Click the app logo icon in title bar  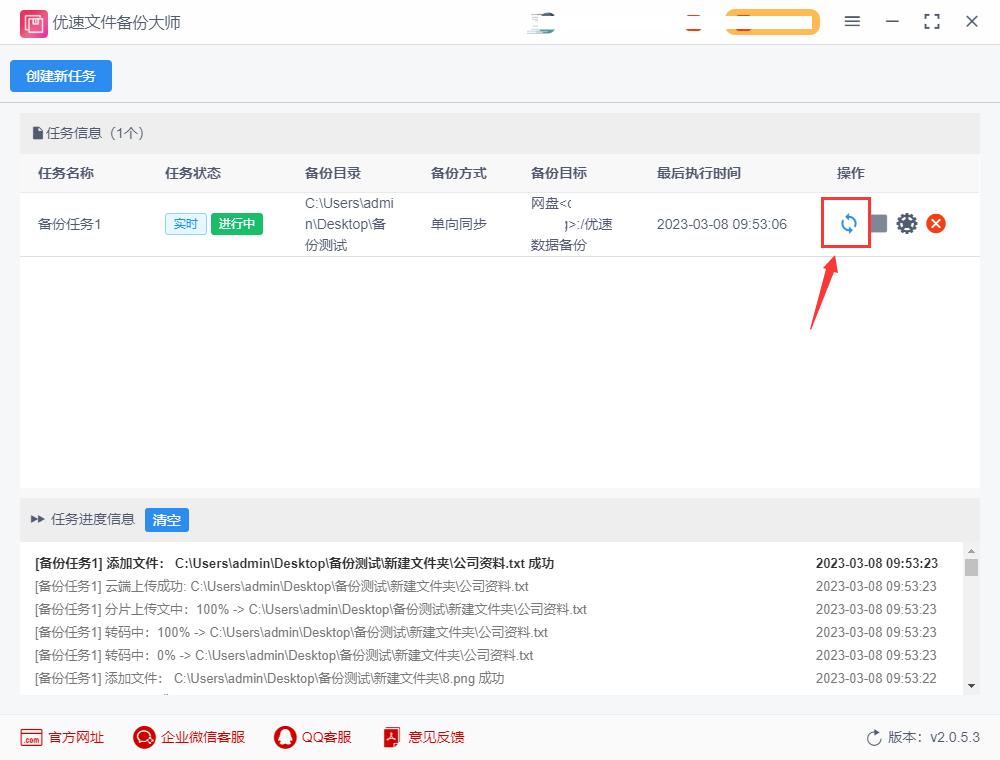[x=33, y=21]
